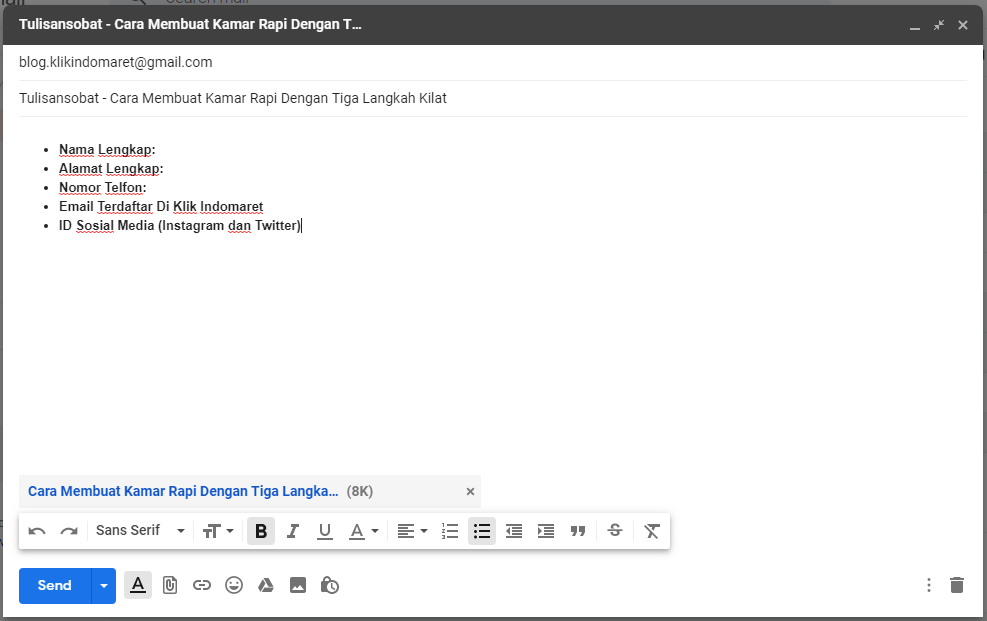Open the text alignment dropdown
987x621 pixels.
(x=412, y=531)
